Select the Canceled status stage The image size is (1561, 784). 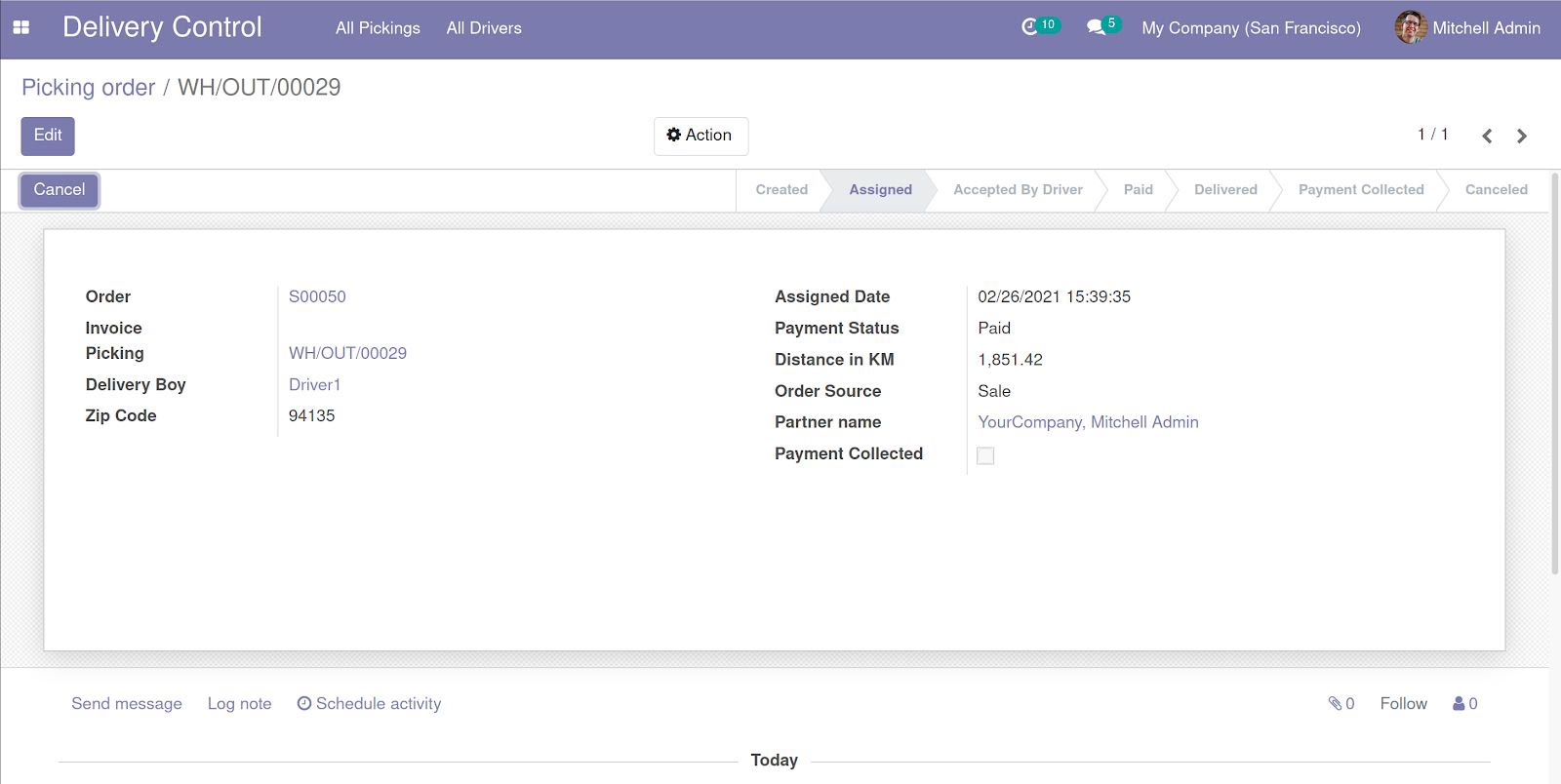(1496, 190)
